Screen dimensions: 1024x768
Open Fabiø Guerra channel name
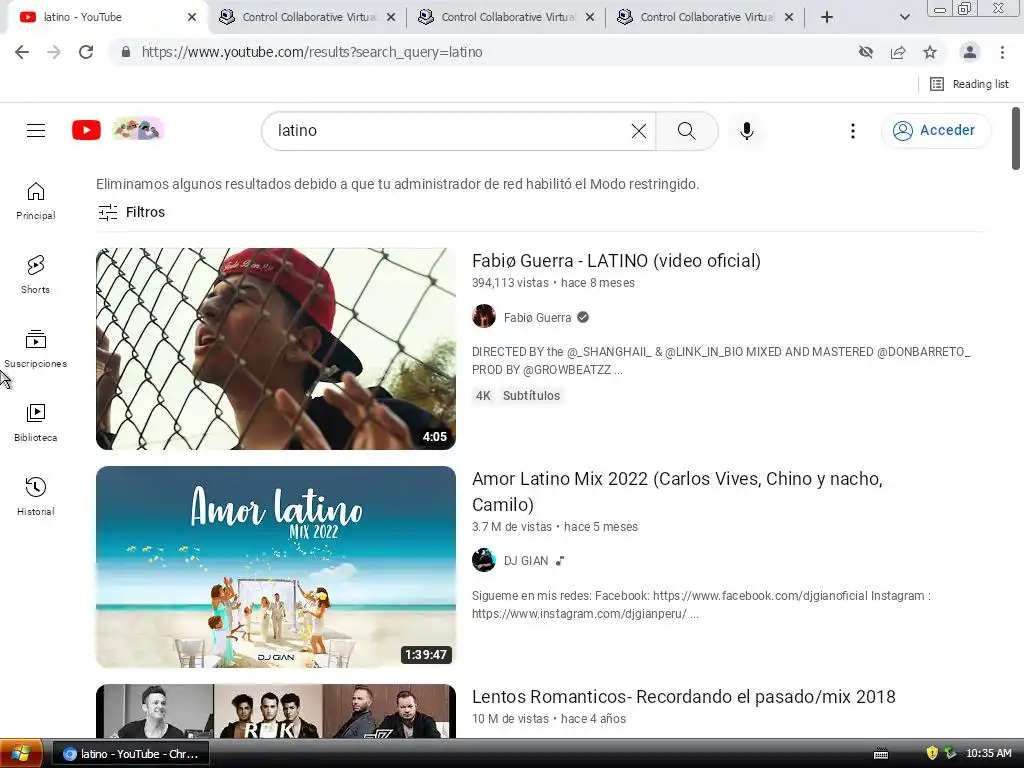(537, 317)
